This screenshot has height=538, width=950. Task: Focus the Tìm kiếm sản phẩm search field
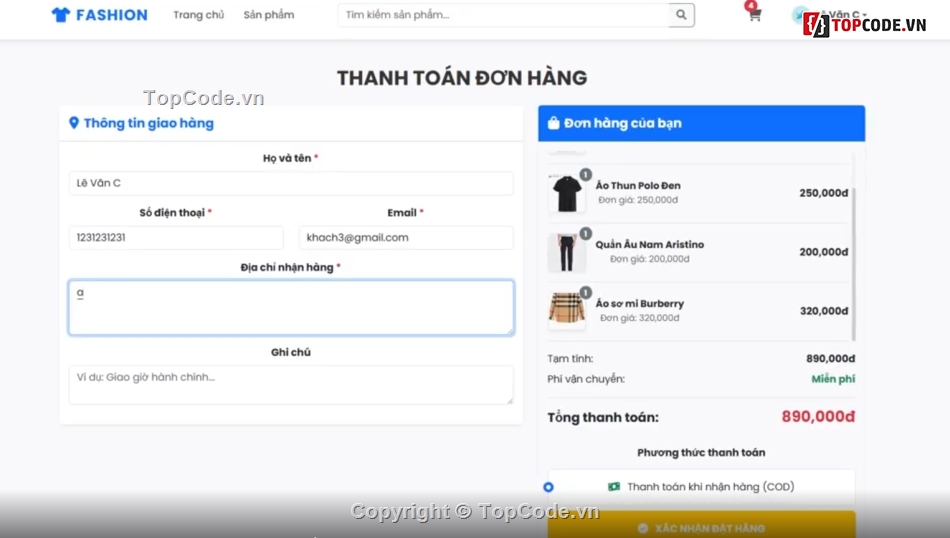point(503,15)
